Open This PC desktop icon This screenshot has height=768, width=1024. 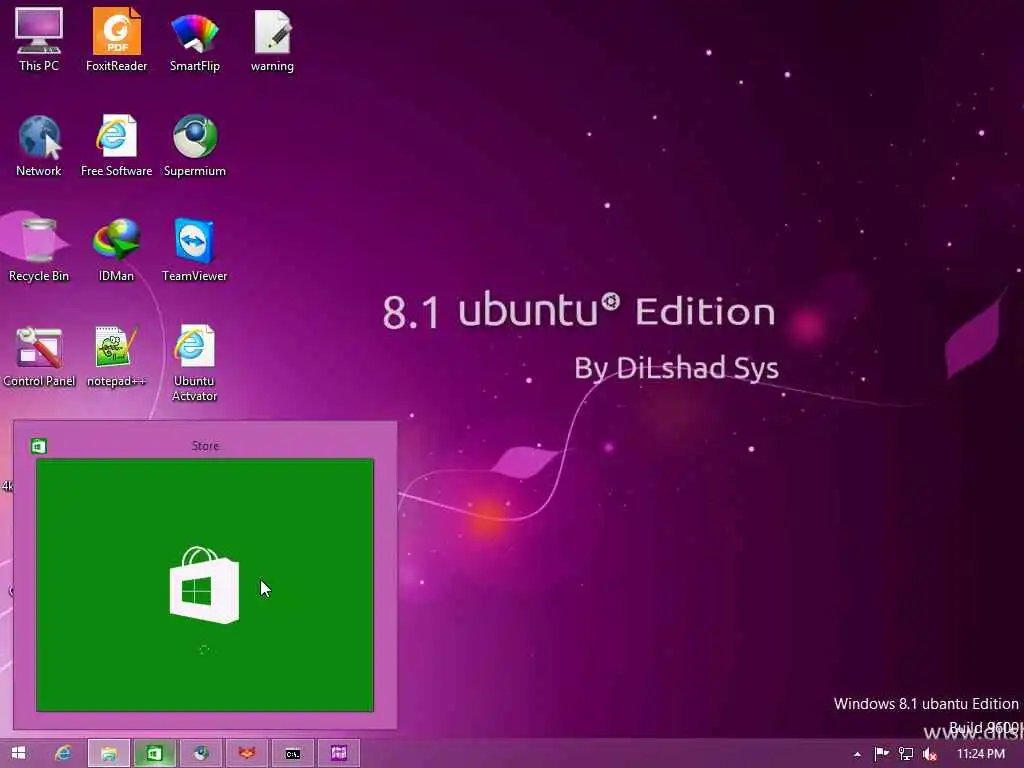[x=39, y=39]
